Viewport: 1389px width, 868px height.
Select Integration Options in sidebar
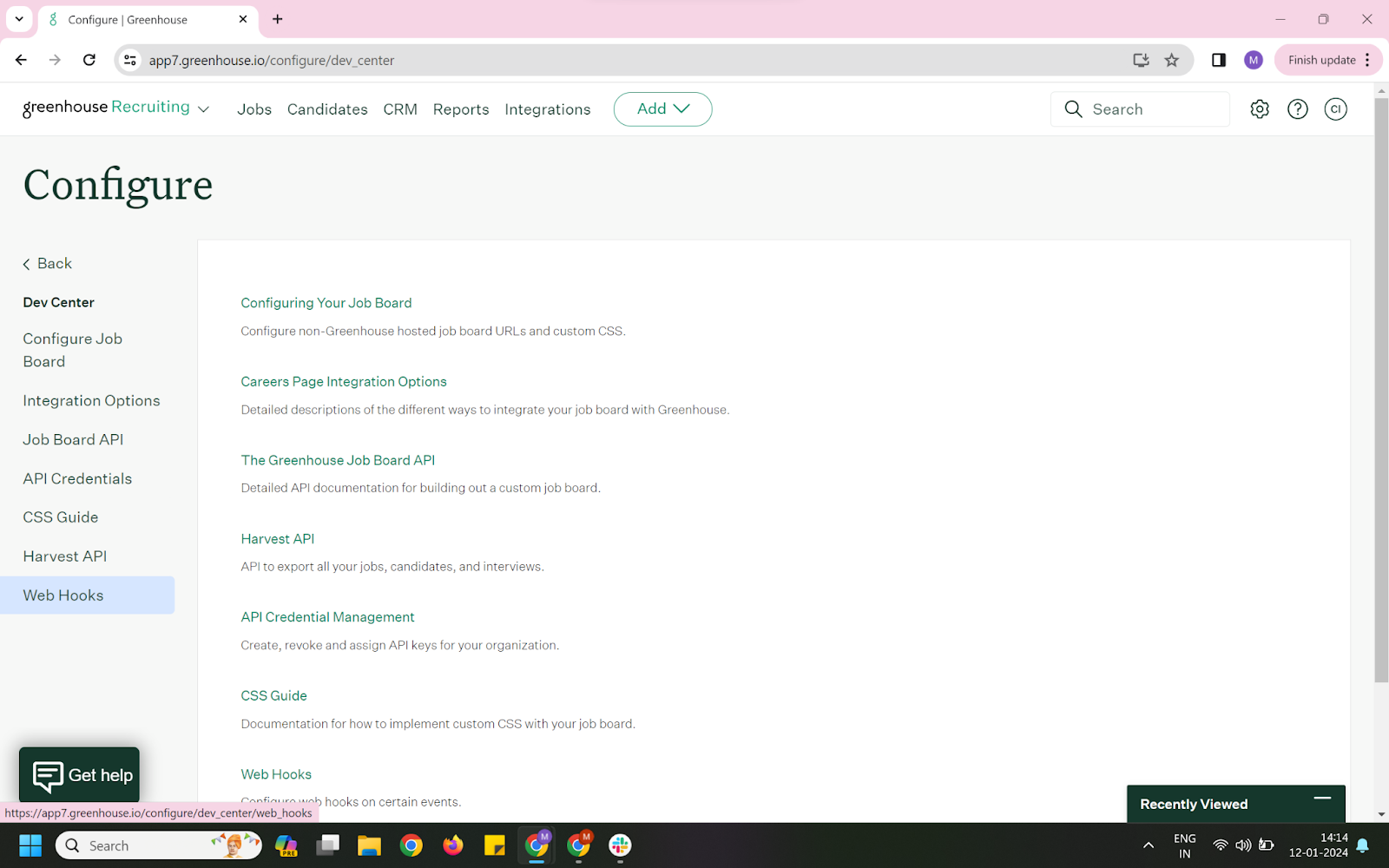click(91, 401)
